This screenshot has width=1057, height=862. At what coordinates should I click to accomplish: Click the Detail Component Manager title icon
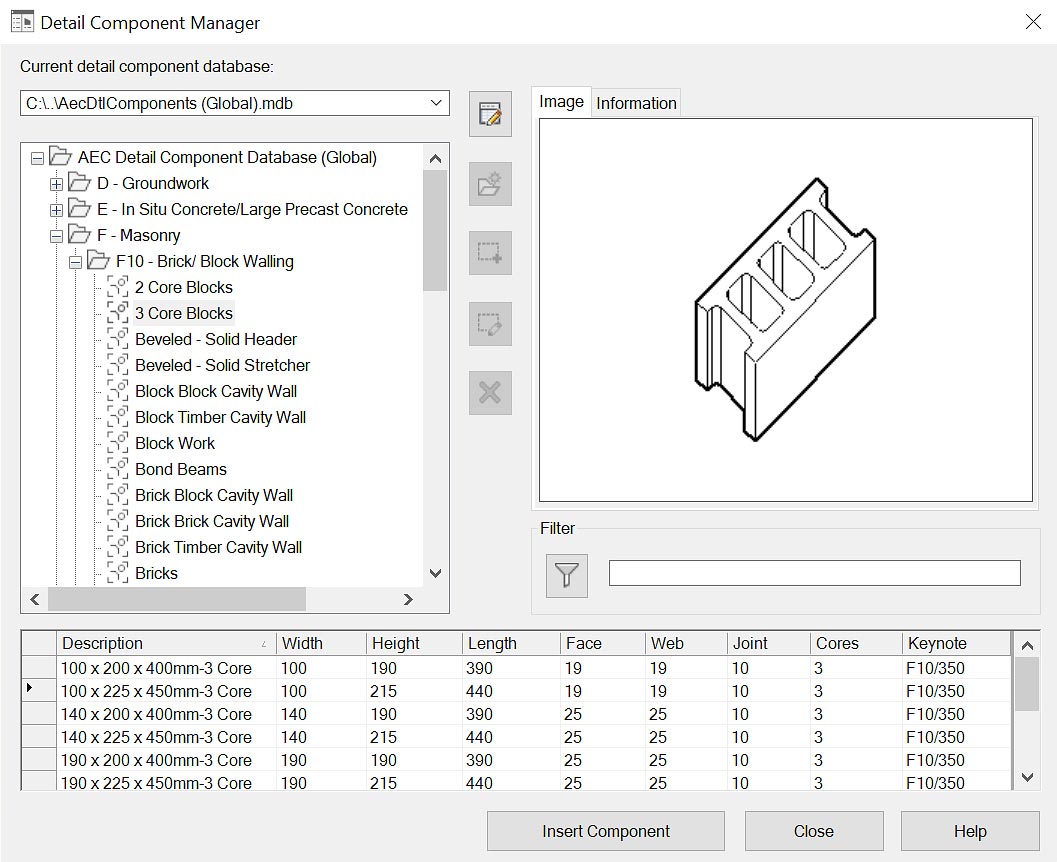tap(22, 22)
